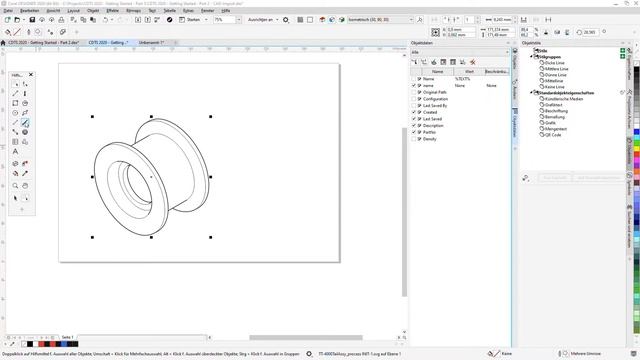The height and width of the screenshot is (360, 640).
Task: Click the Wert column header
Action: pos(469,71)
